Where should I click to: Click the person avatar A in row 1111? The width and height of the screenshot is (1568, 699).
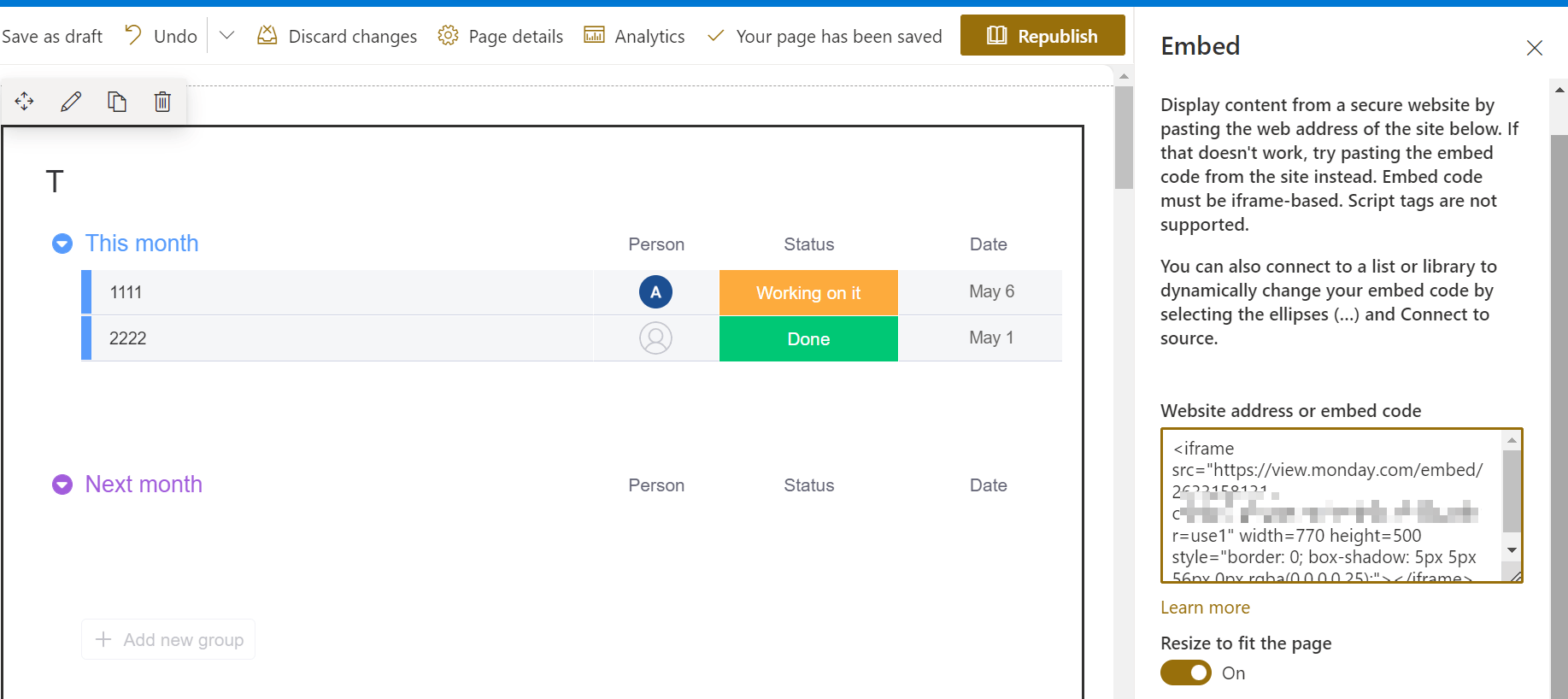click(655, 292)
